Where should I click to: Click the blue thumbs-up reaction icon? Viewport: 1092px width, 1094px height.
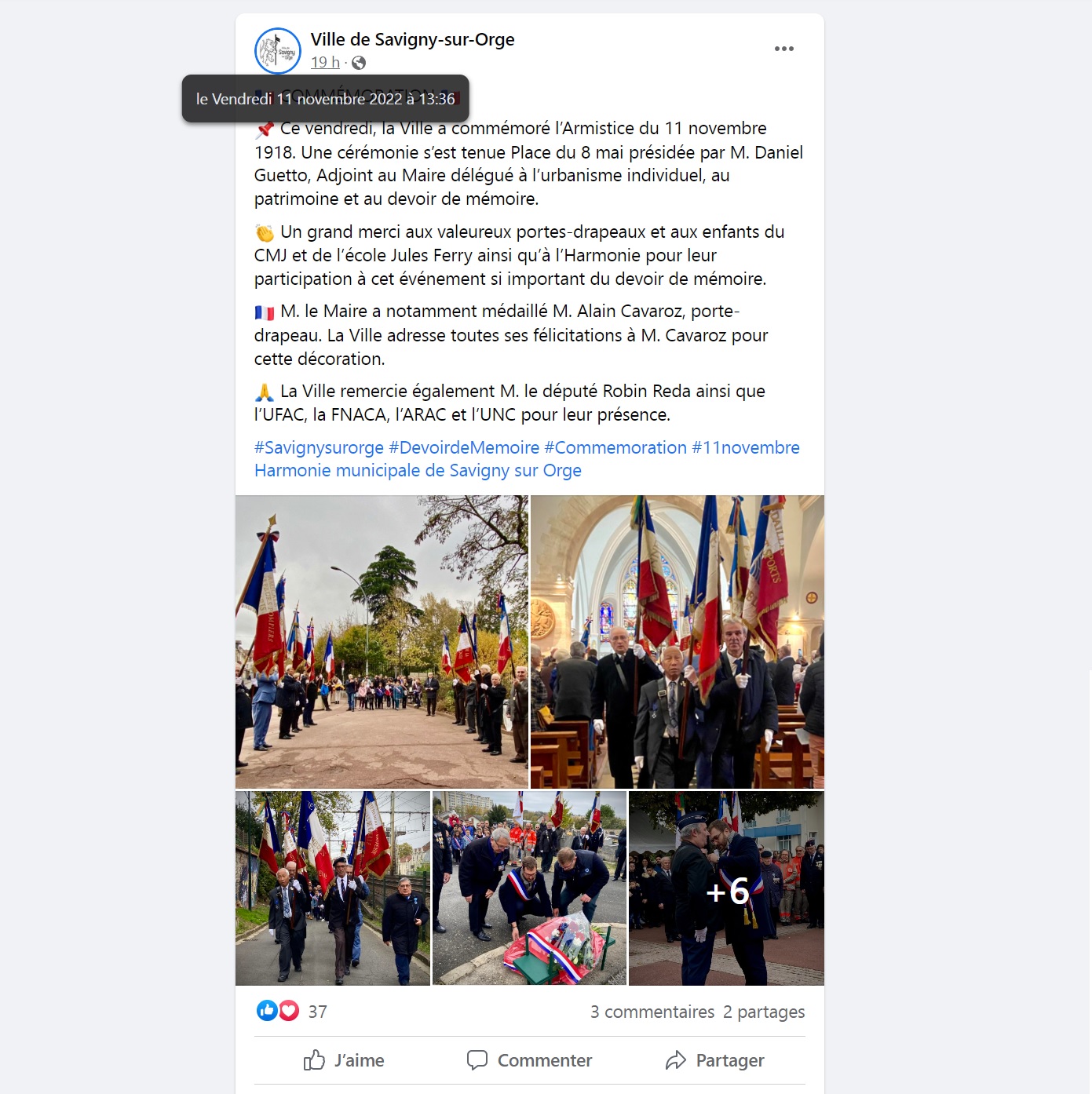click(267, 1011)
